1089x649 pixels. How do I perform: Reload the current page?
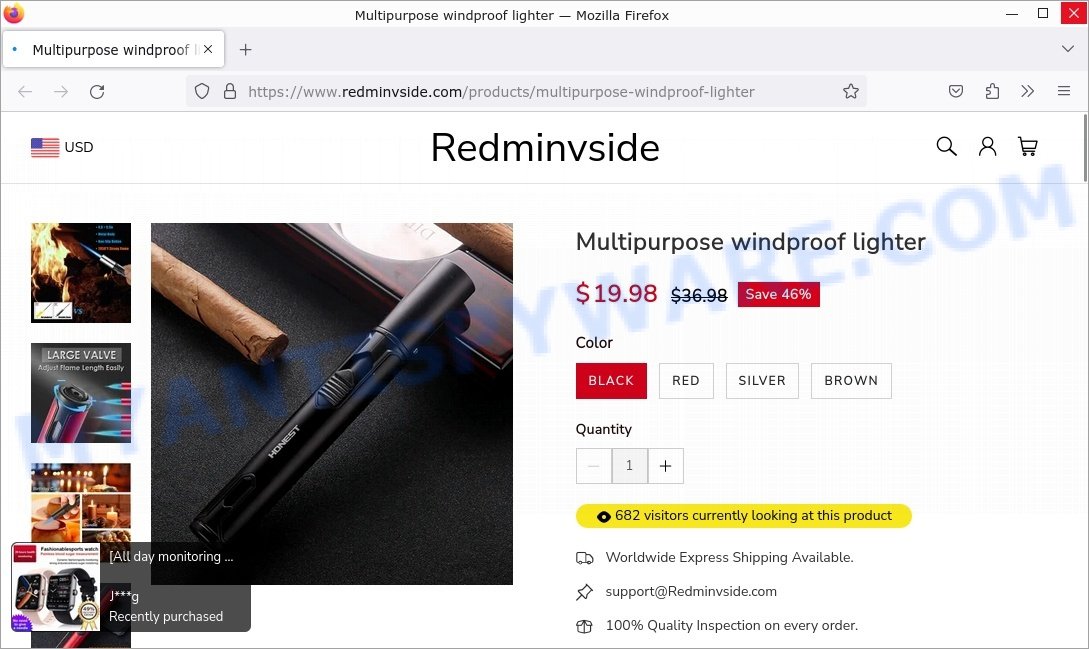[97, 92]
